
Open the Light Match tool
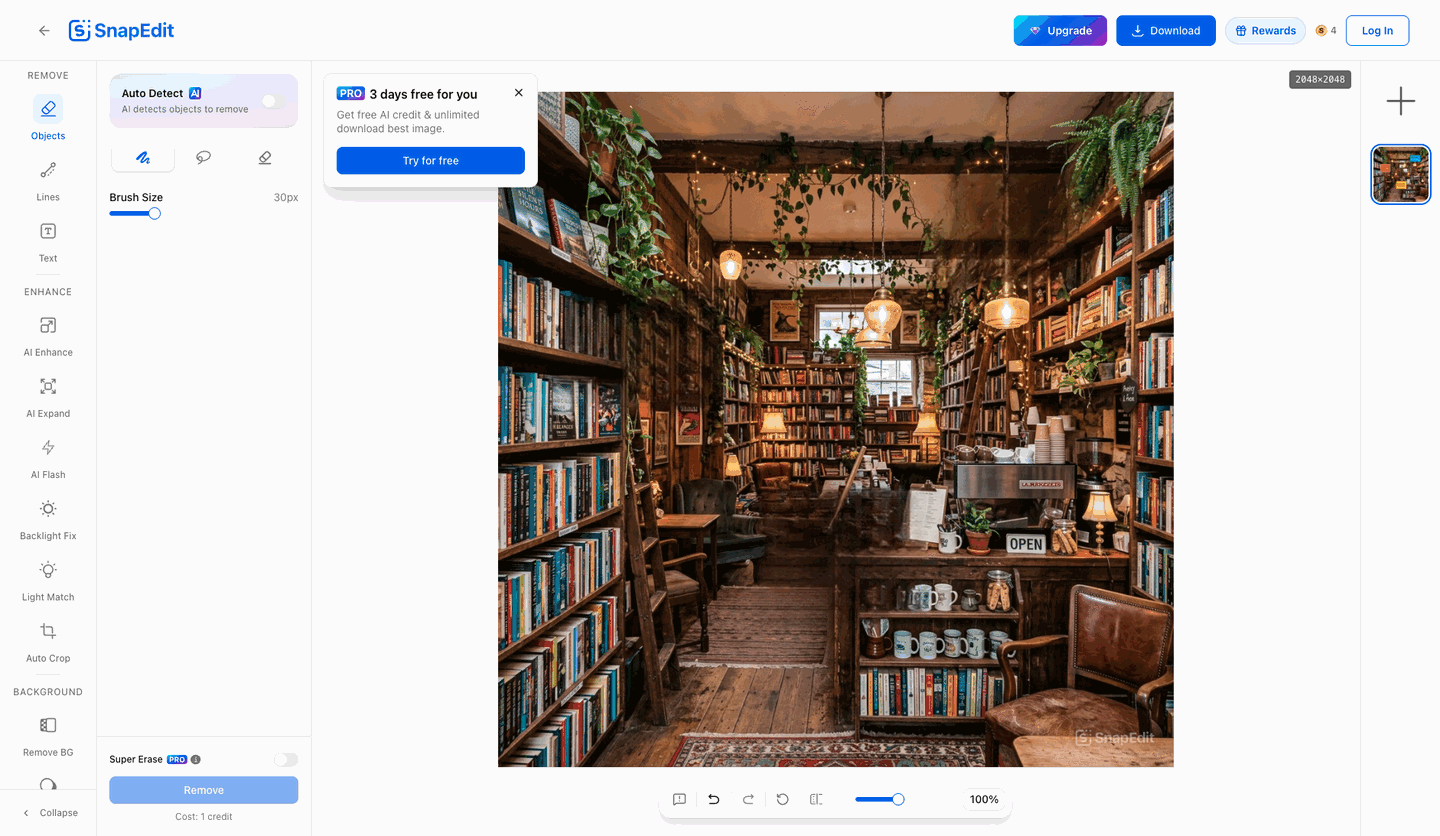48,580
